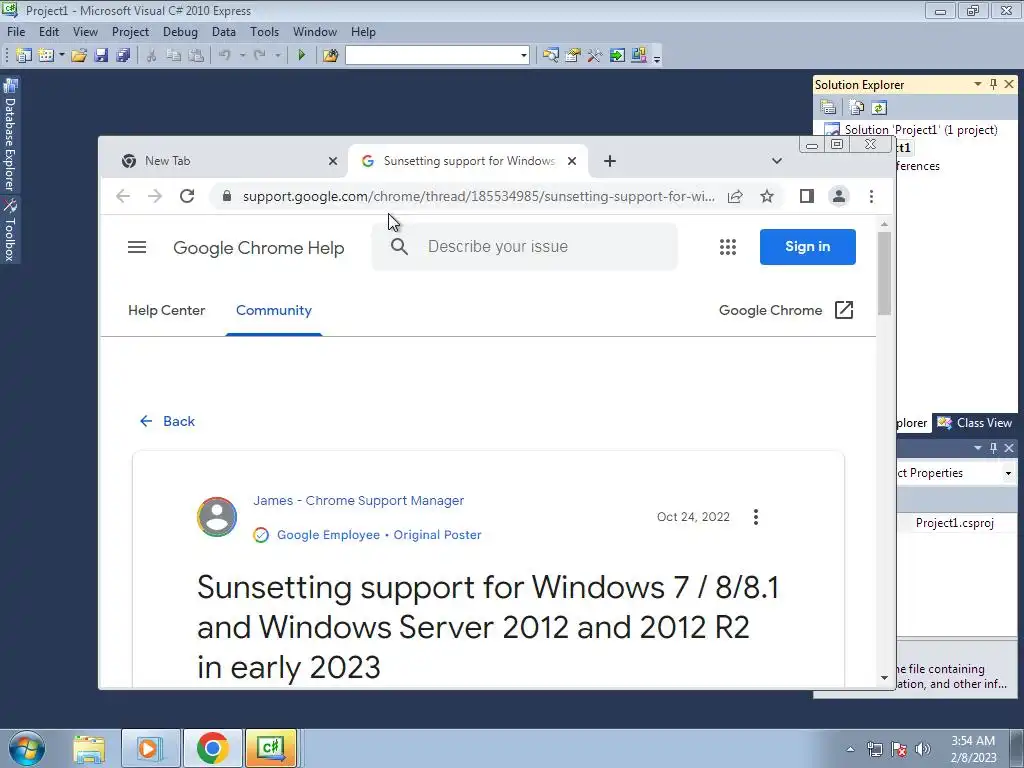Click the Copy icon in toolbar
This screenshot has width=1024, height=768.
pos(173,56)
